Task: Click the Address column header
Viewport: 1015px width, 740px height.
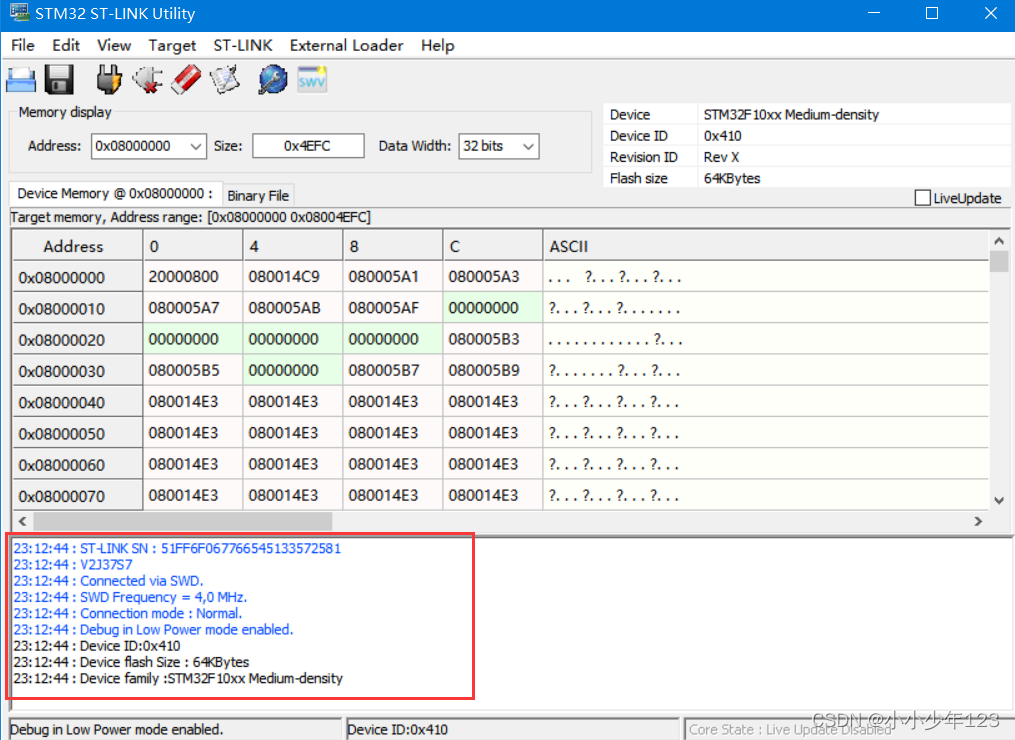Action: tap(78, 246)
